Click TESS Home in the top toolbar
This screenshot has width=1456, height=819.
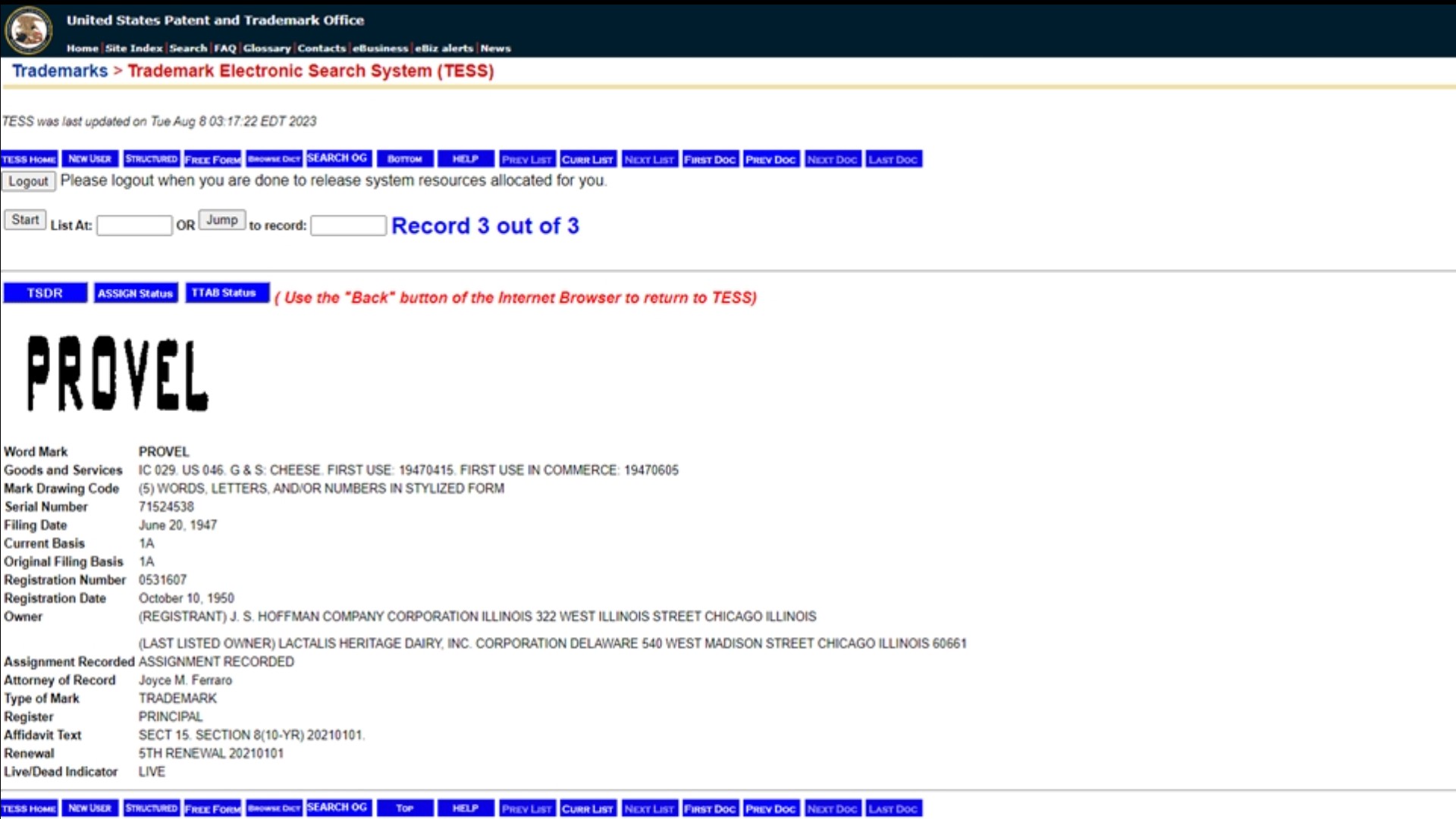(29, 159)
